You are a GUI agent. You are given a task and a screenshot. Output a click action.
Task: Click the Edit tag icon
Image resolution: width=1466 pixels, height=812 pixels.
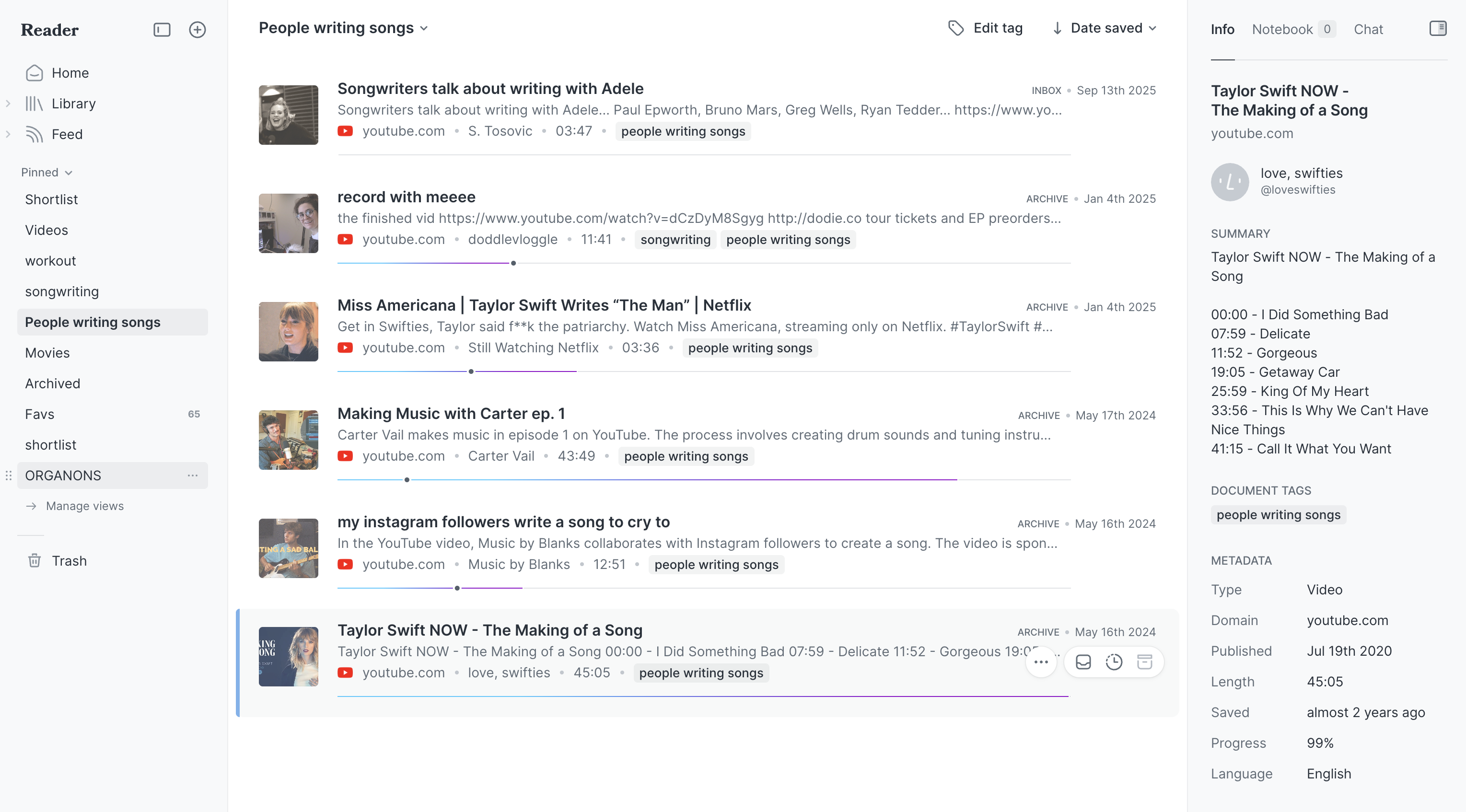tap(955, 28)
